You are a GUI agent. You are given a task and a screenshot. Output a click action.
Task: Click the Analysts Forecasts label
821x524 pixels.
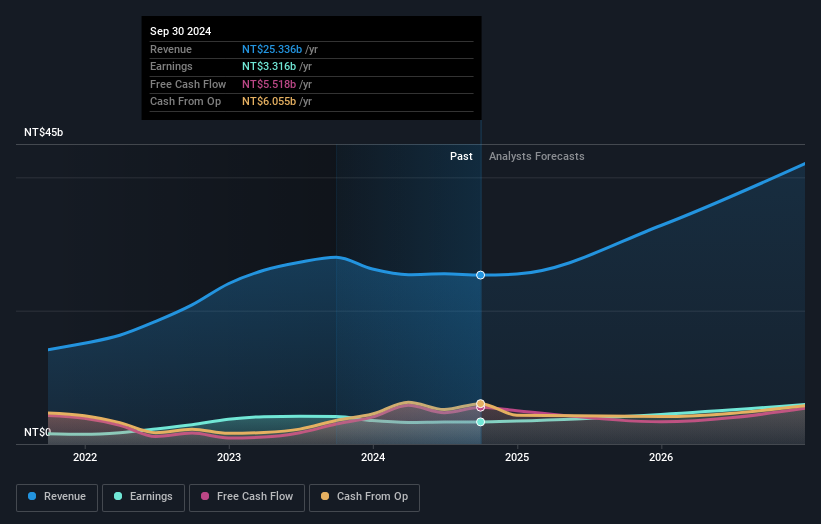537,157
